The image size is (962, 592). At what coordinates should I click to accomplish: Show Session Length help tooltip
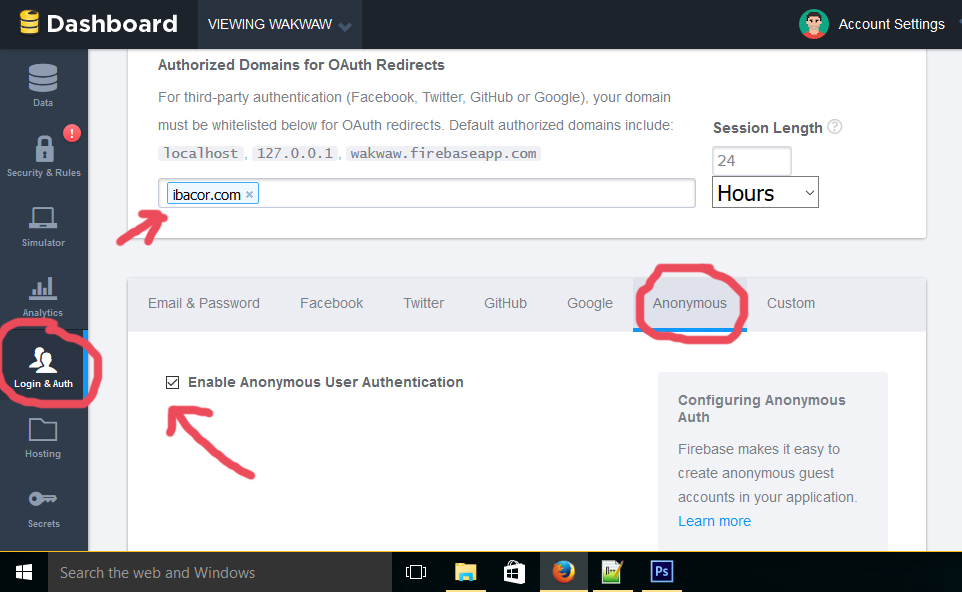[x=834, y=126]
